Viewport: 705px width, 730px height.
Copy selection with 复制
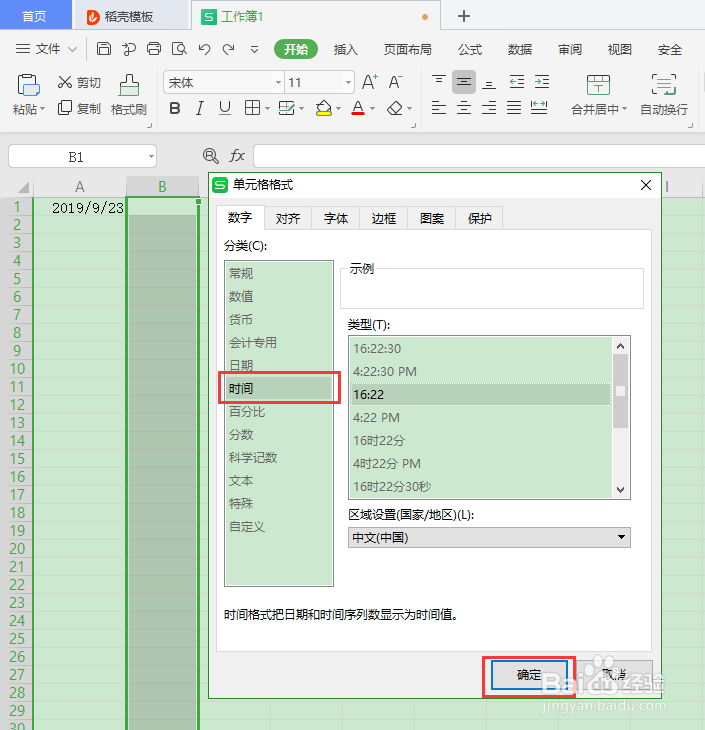(79, 108)
